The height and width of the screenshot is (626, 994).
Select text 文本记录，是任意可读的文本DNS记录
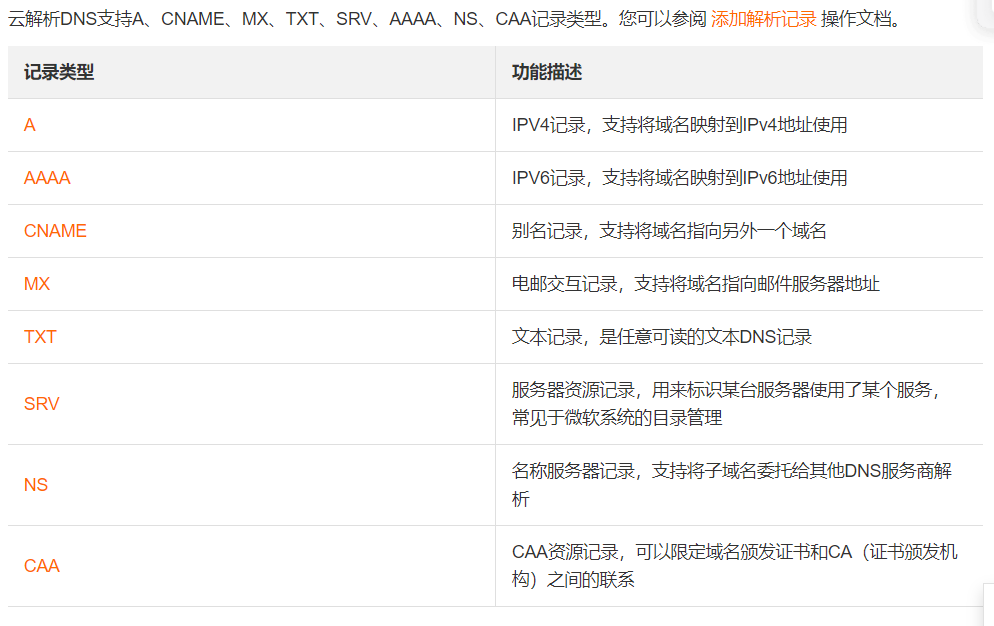click(662, 337)
